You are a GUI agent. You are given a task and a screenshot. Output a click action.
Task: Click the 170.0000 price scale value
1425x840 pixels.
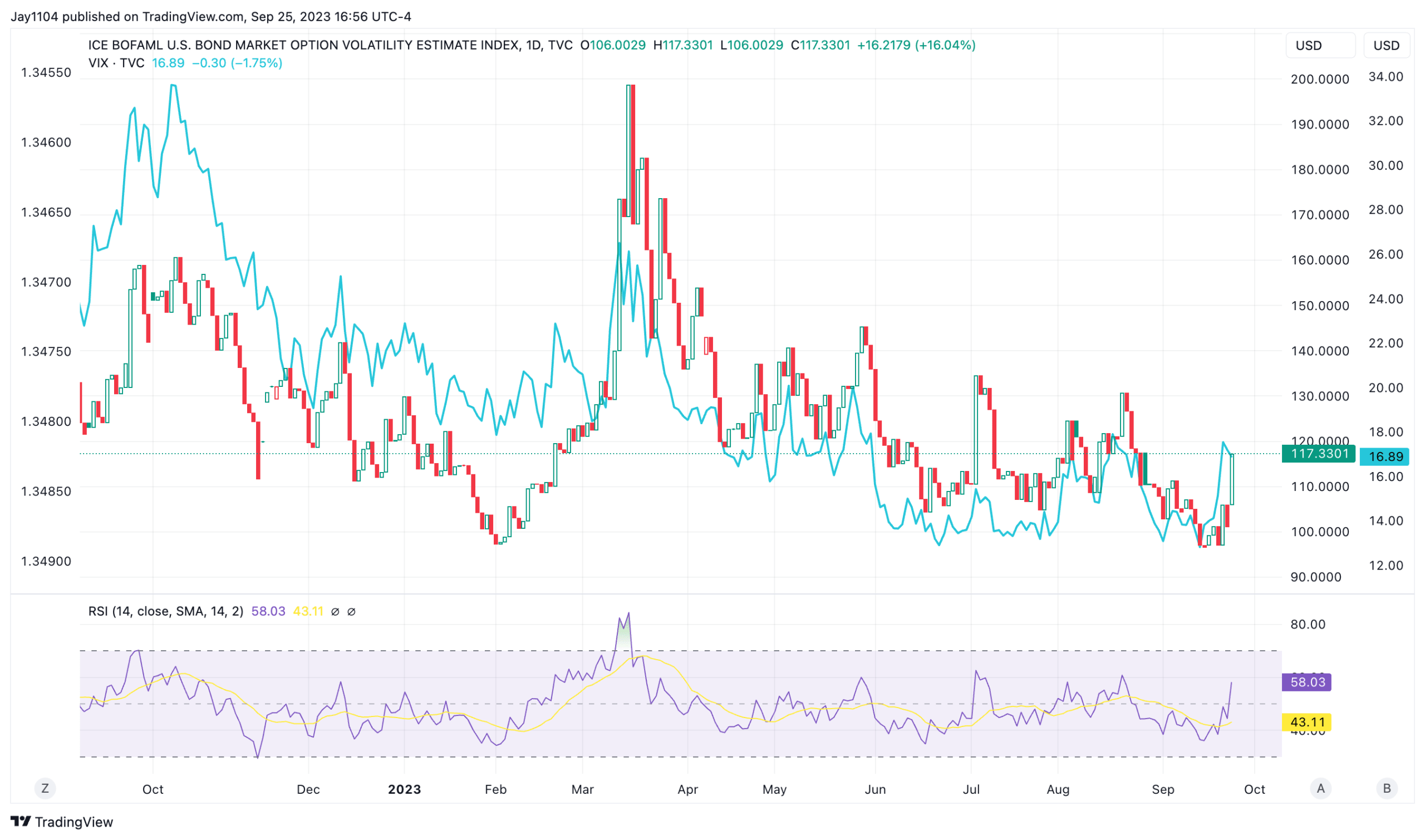(x=1320, y=215)
